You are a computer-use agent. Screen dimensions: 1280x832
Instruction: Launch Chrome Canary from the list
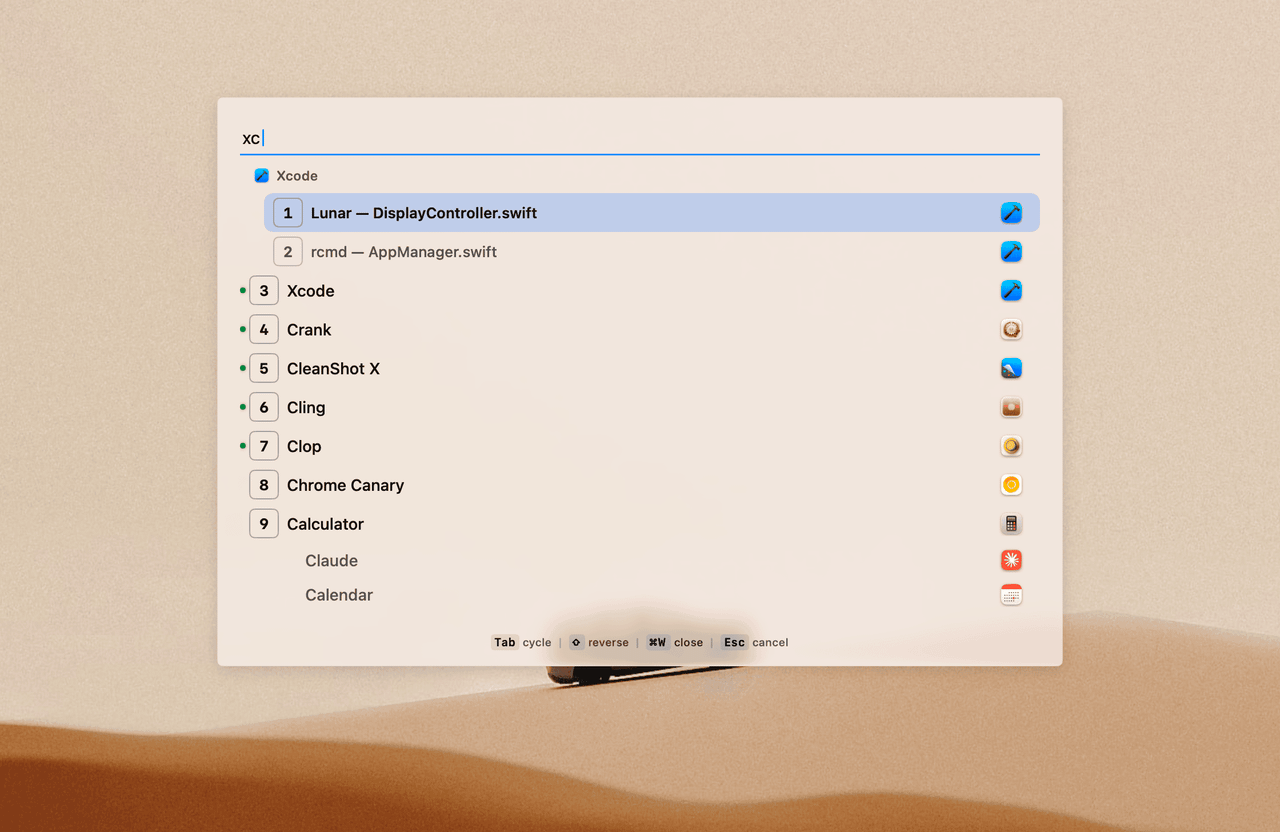(x=640, y=485)
